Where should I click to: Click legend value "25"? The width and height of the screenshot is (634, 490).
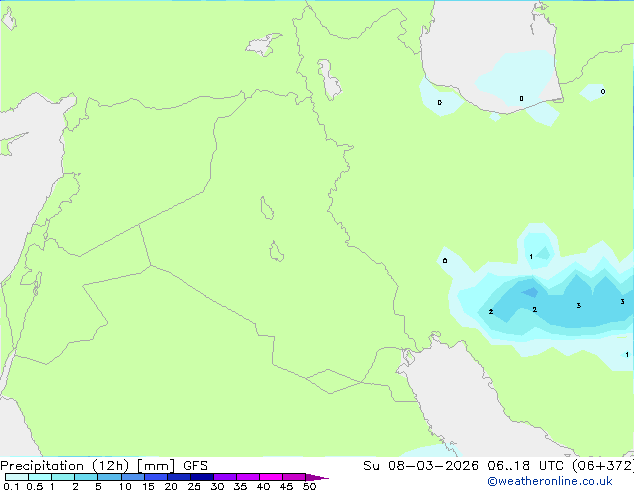tap(194, 486)
